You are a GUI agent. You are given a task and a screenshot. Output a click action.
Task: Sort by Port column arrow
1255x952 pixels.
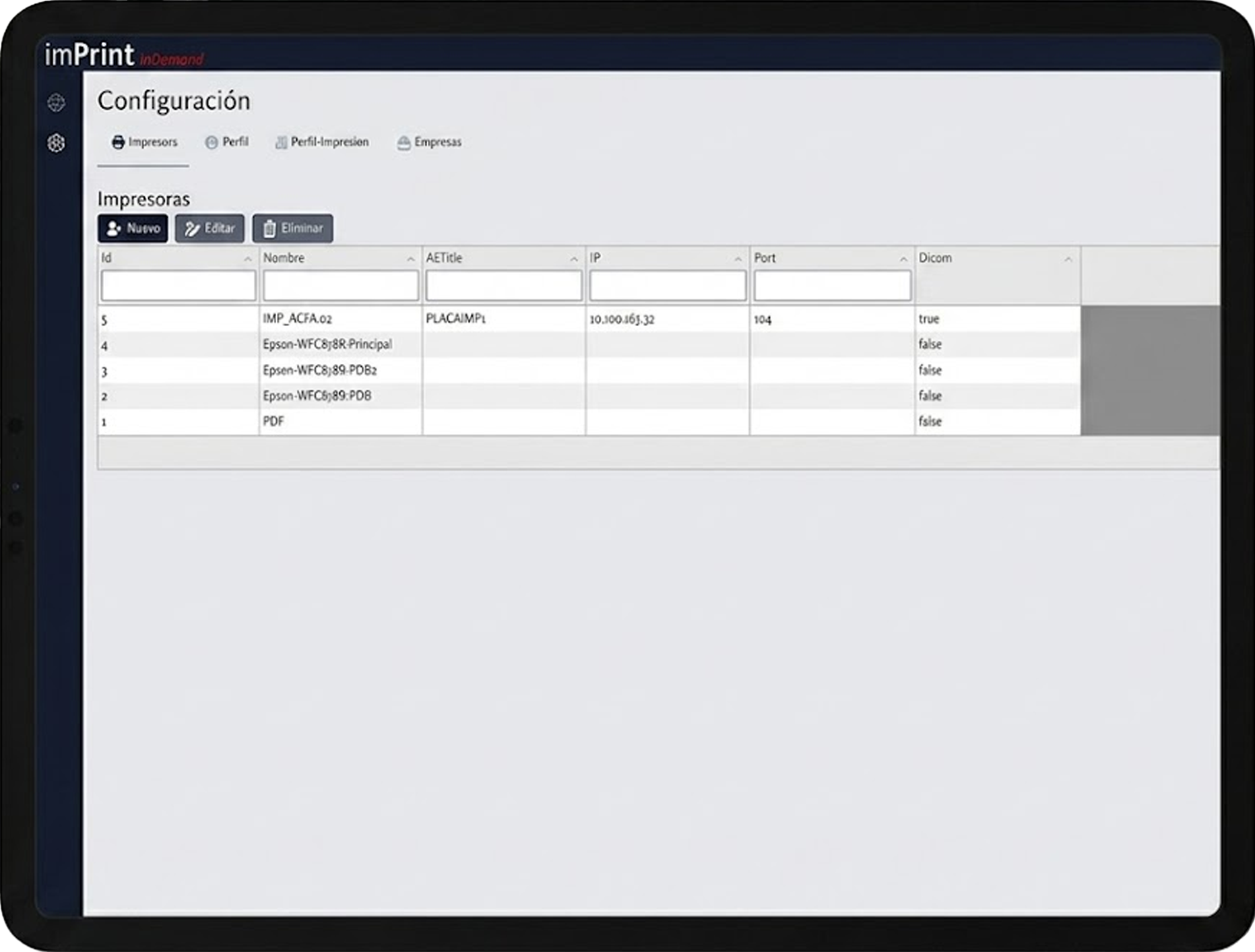coord(903,259)
